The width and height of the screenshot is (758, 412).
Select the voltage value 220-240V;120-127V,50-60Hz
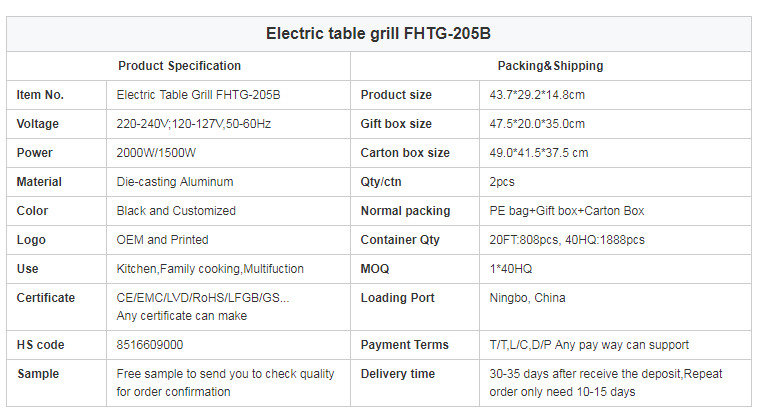click(193, 124)
